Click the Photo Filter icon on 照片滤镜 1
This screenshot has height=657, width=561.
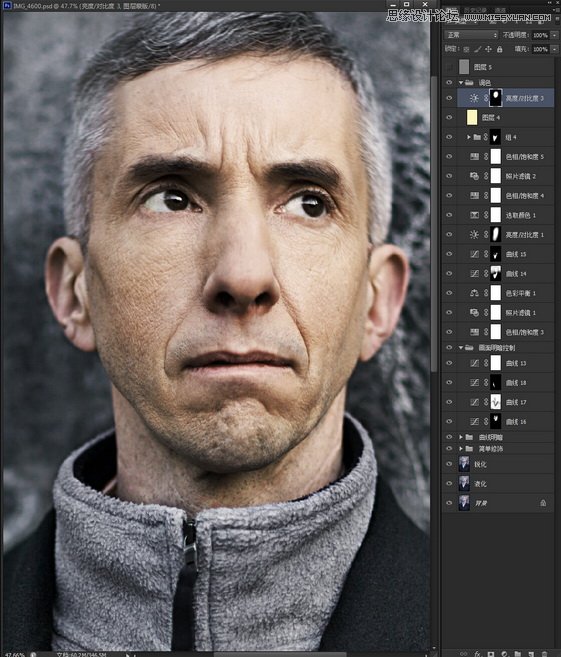[x=474, y=313]
